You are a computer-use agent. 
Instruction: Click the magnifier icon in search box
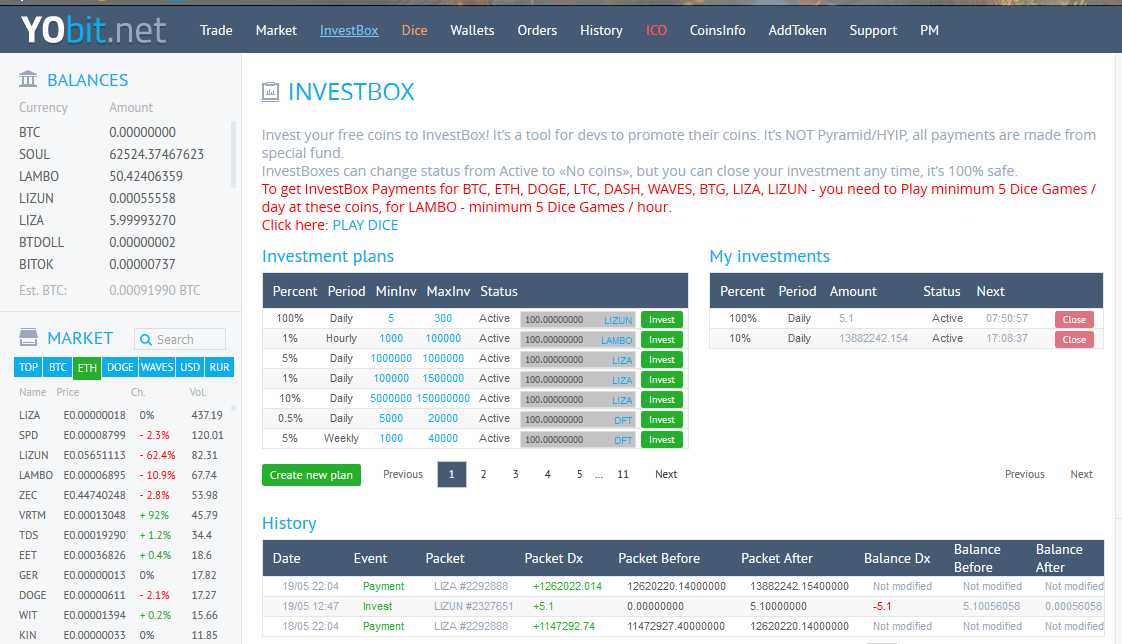146,340
